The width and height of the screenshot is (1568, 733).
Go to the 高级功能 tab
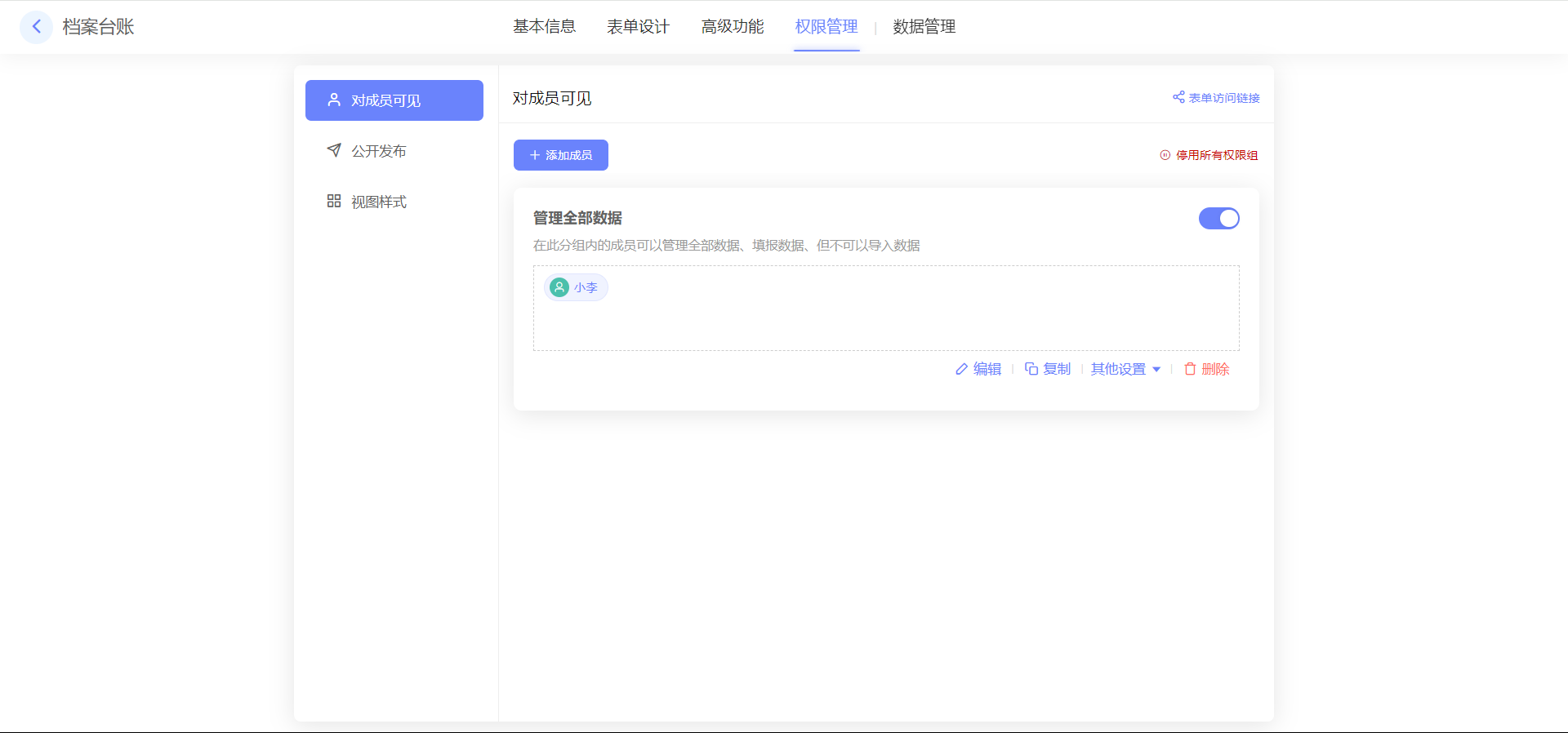coord(733,27)
